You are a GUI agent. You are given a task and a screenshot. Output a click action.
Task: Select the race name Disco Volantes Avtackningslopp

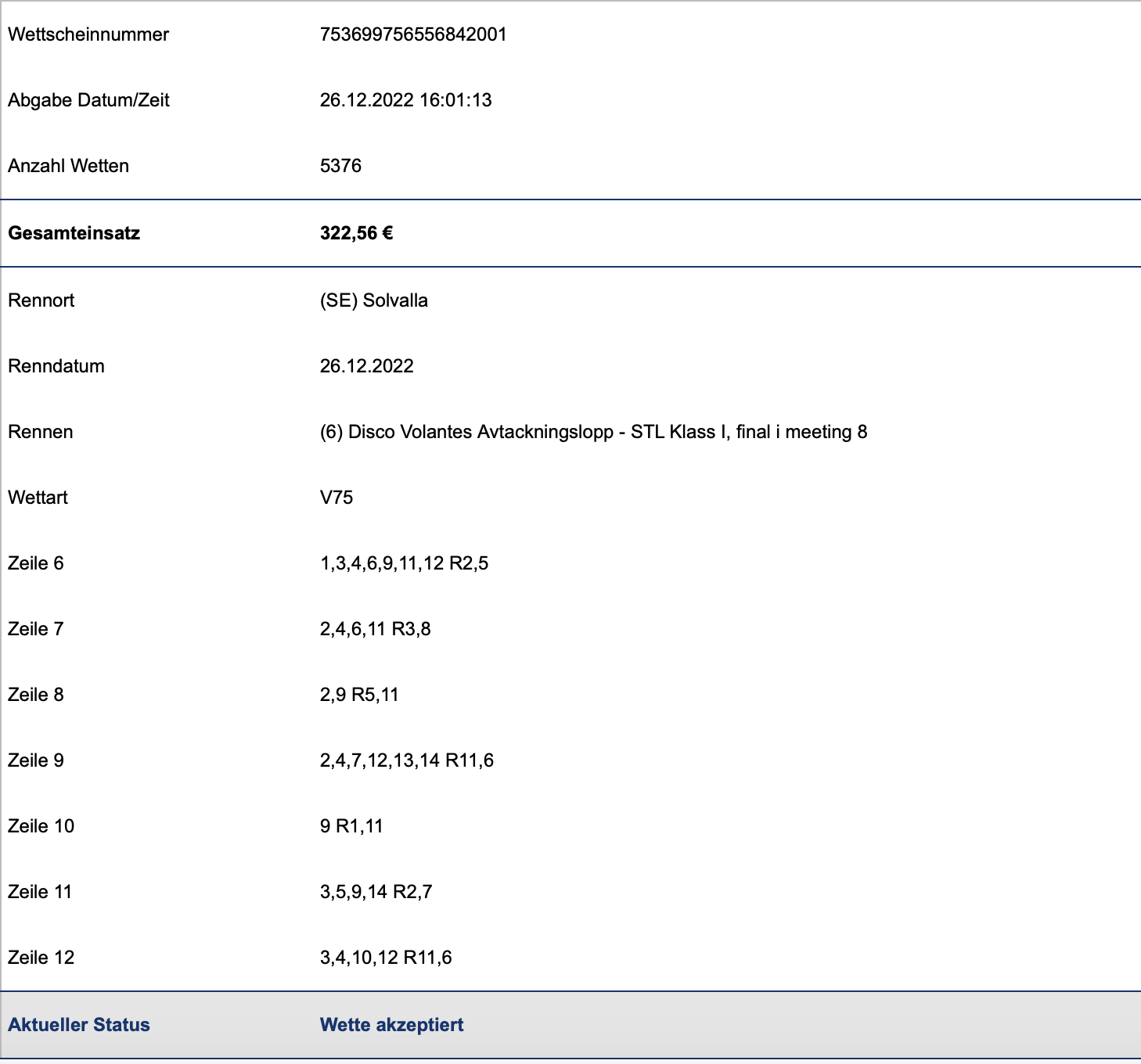481,432
